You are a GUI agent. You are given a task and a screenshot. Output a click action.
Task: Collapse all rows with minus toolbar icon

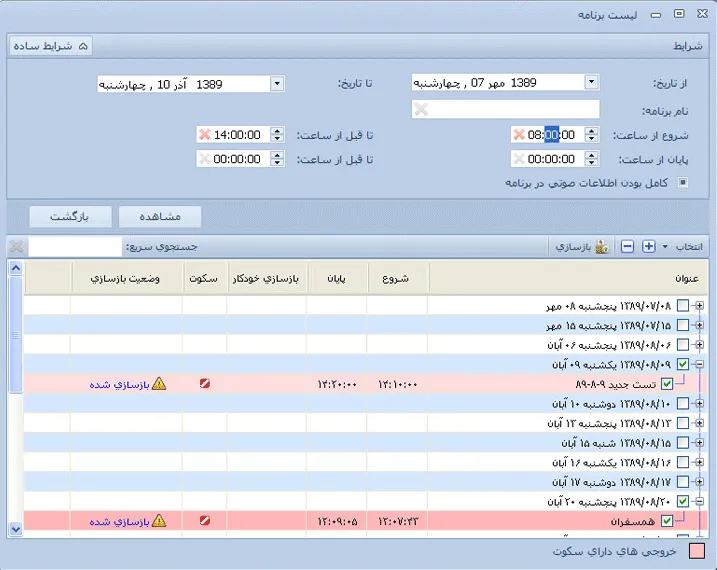pos(627,246)
